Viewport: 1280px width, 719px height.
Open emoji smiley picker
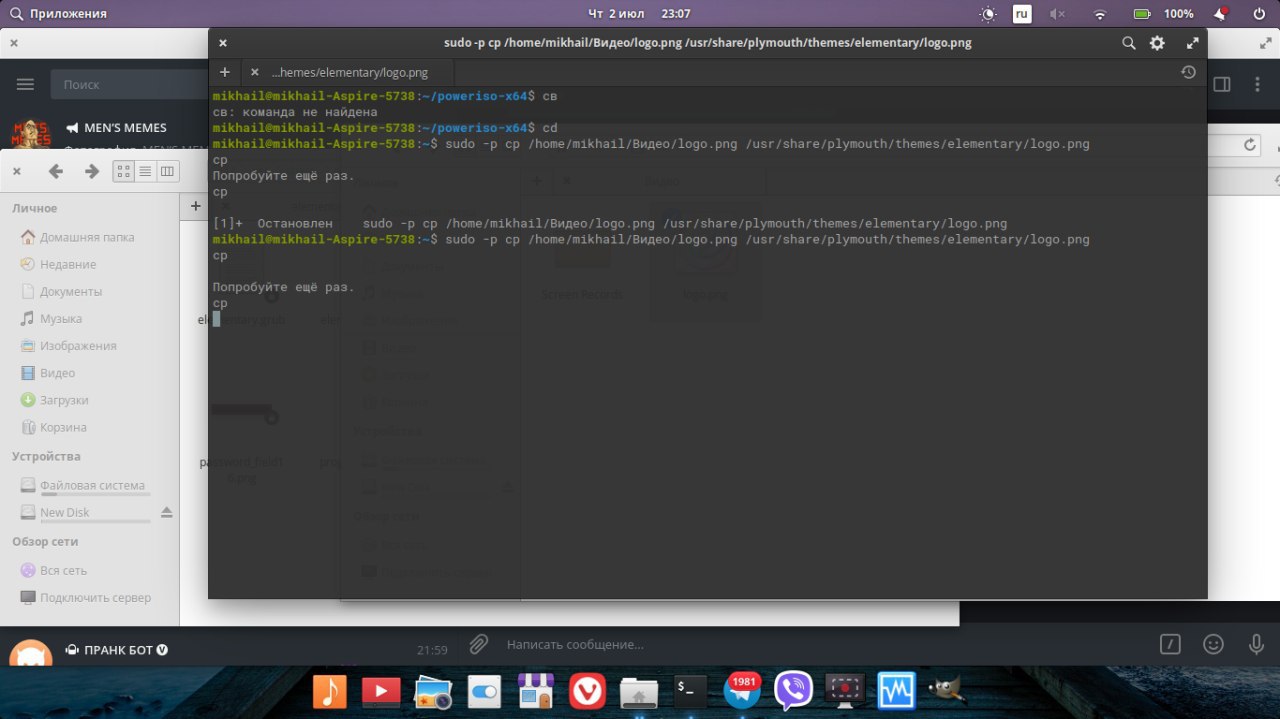tap(1213, 644)
